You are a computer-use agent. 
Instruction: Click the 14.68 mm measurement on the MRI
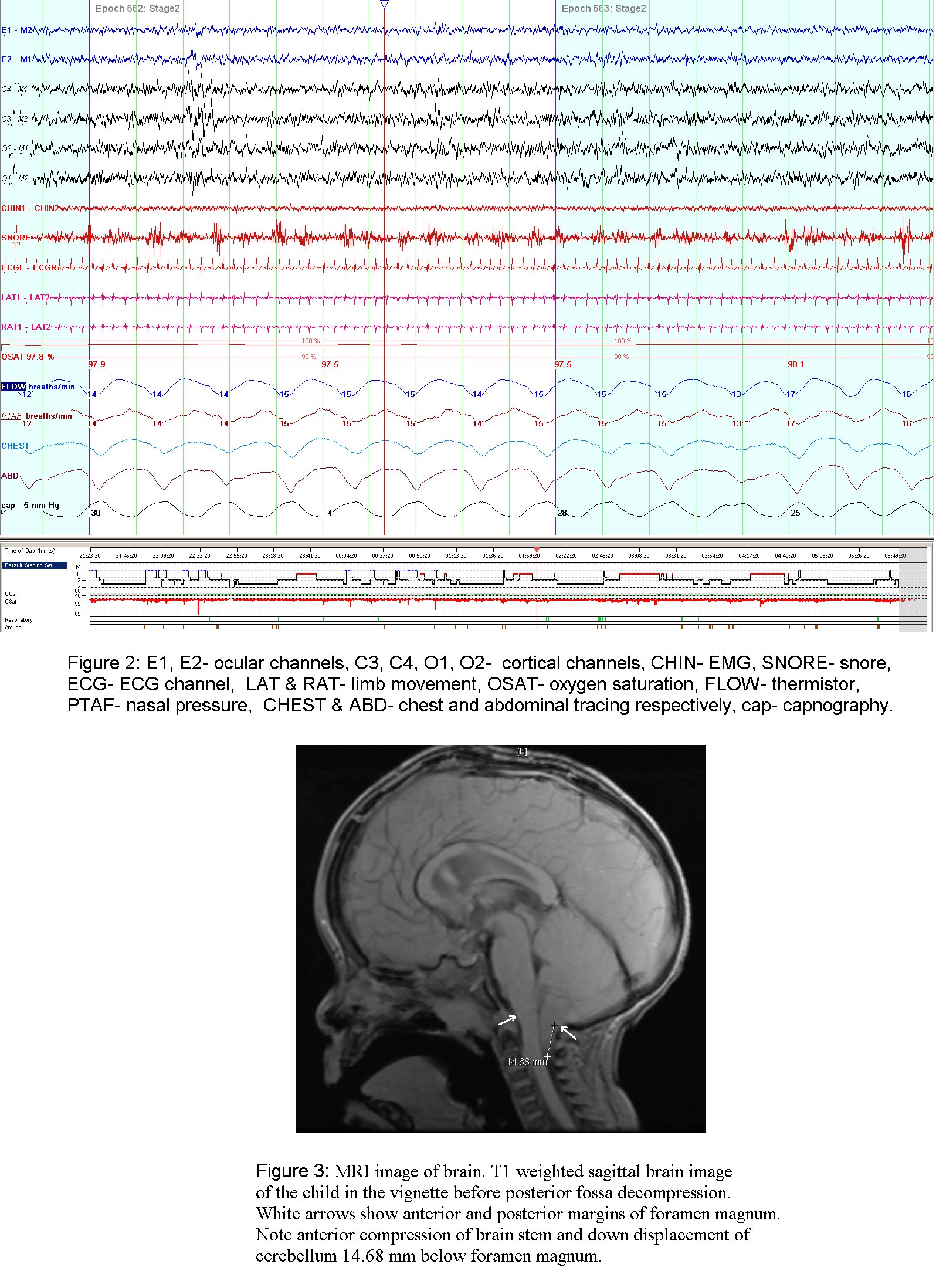[x=526, y=1062]
